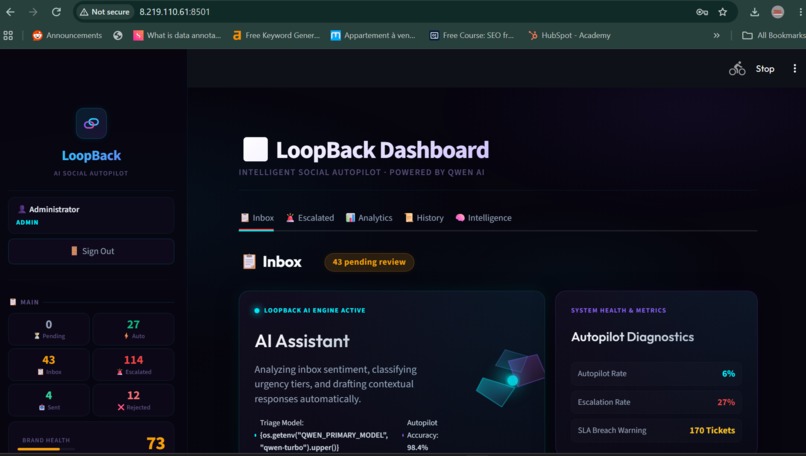
Task: Click the Brand Health score 73
Action: (155, 443)
